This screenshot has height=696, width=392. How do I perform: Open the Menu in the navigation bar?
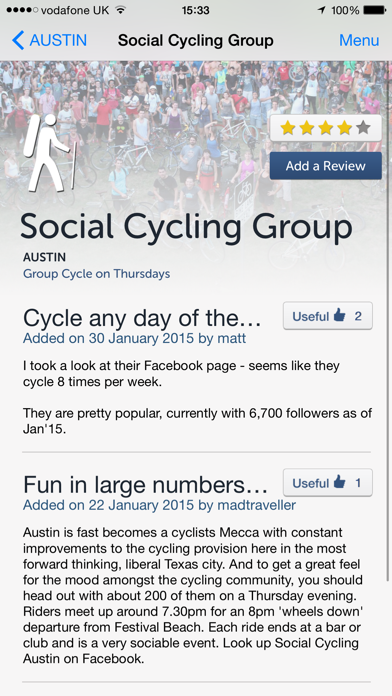(x=359, y=40)
